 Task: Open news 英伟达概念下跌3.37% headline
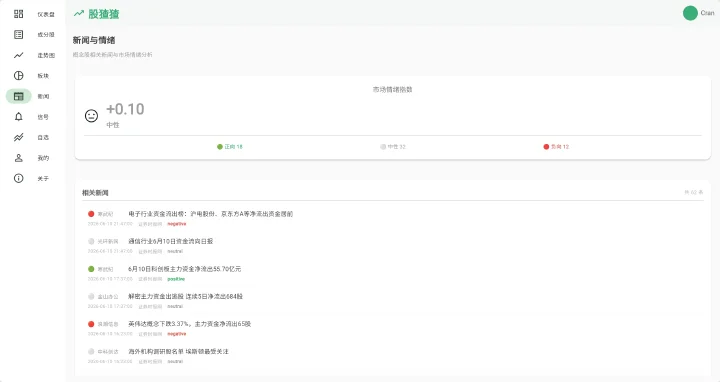(x=189, y=324)
